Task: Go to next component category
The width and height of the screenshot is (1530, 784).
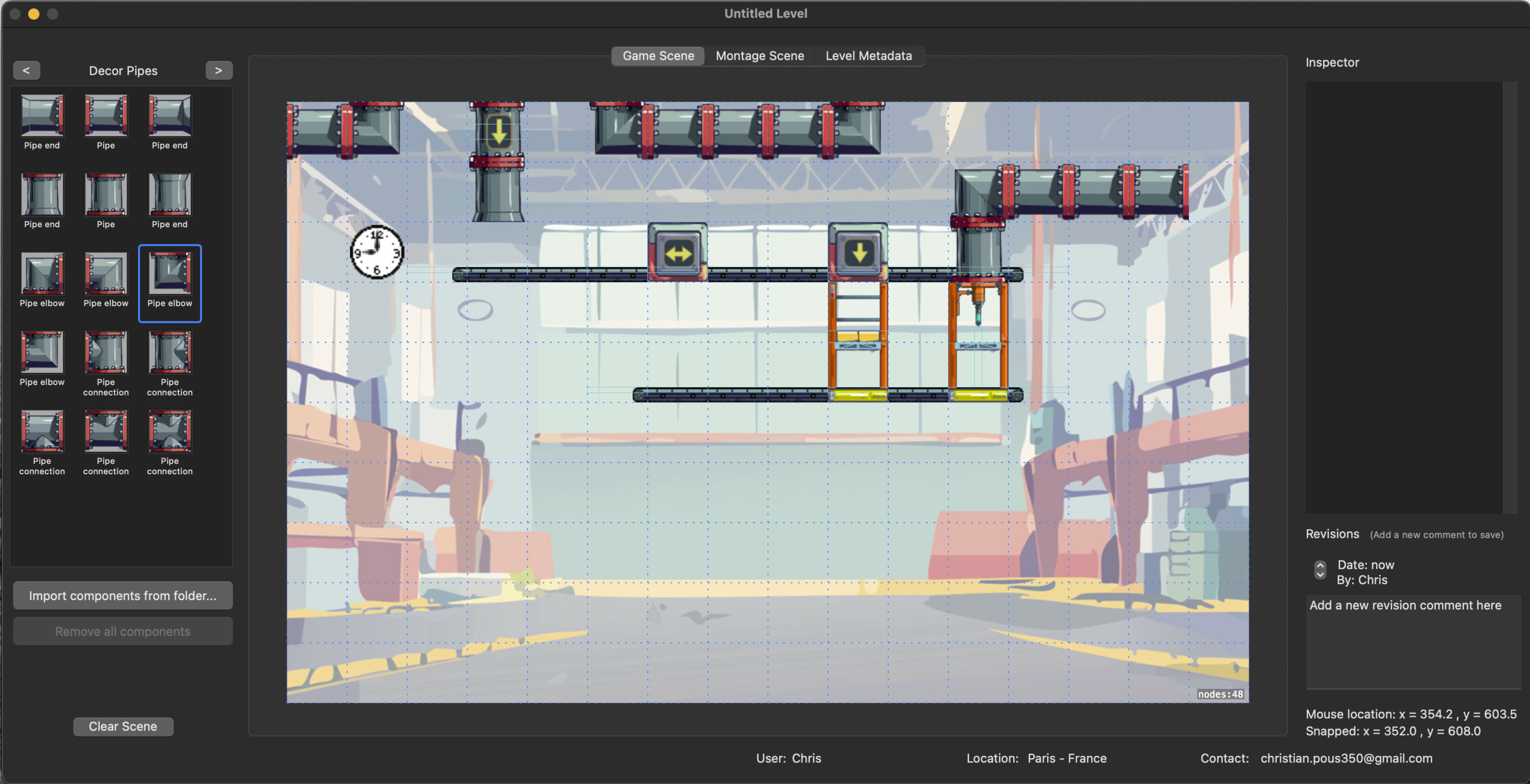Action: [219, 70]
